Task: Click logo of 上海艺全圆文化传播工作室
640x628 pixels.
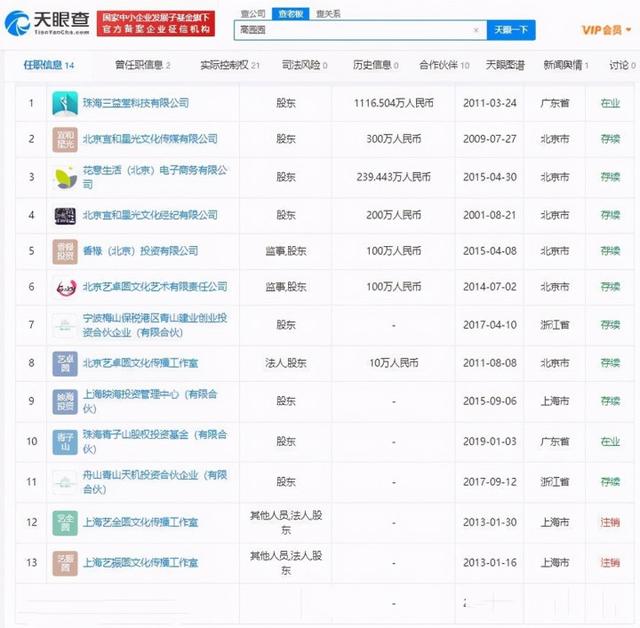Action: [65, 522]
